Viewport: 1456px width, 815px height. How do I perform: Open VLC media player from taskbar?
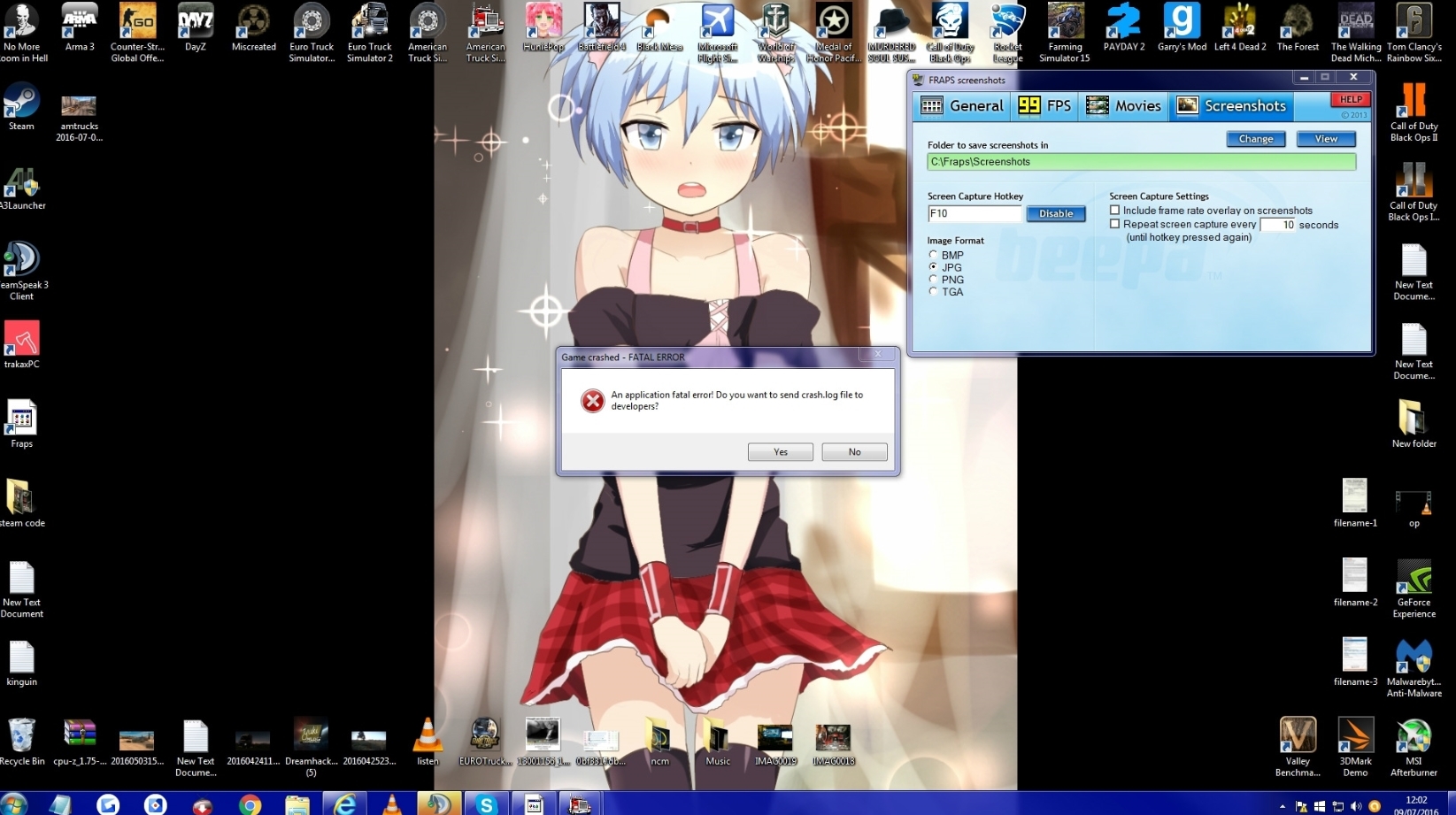391,804
